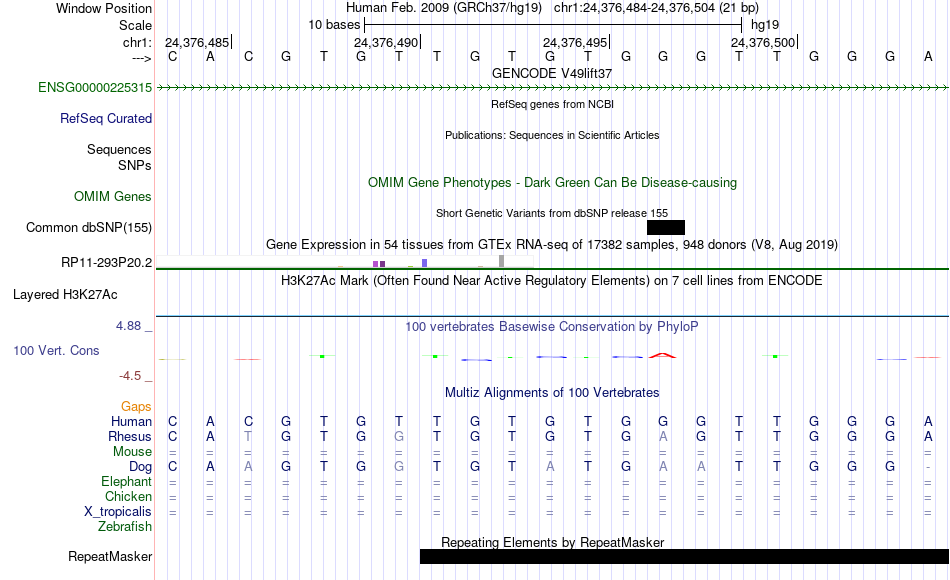Click the 4.88 PhyloP upper scale value
Screen dimensions: 950x580
point(128,326)
